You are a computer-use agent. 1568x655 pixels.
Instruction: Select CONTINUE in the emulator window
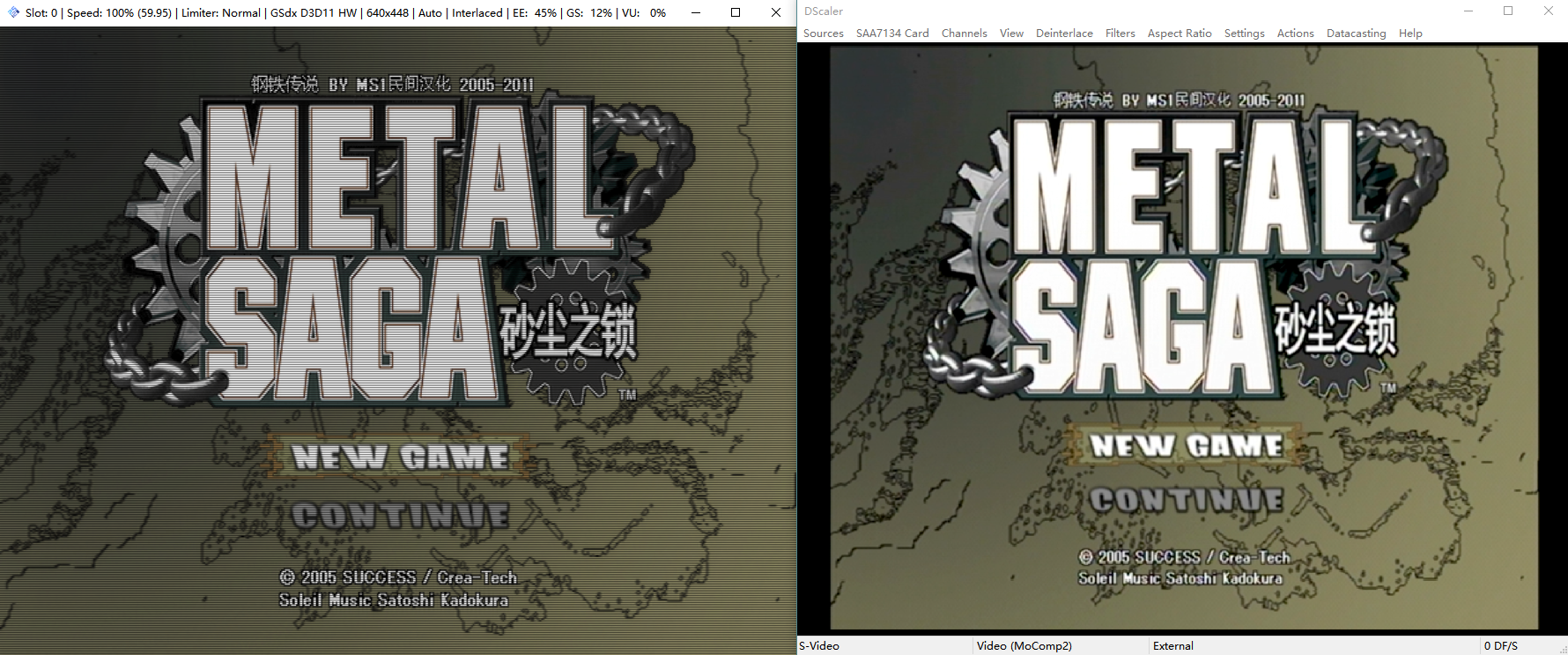coord(401,515)
